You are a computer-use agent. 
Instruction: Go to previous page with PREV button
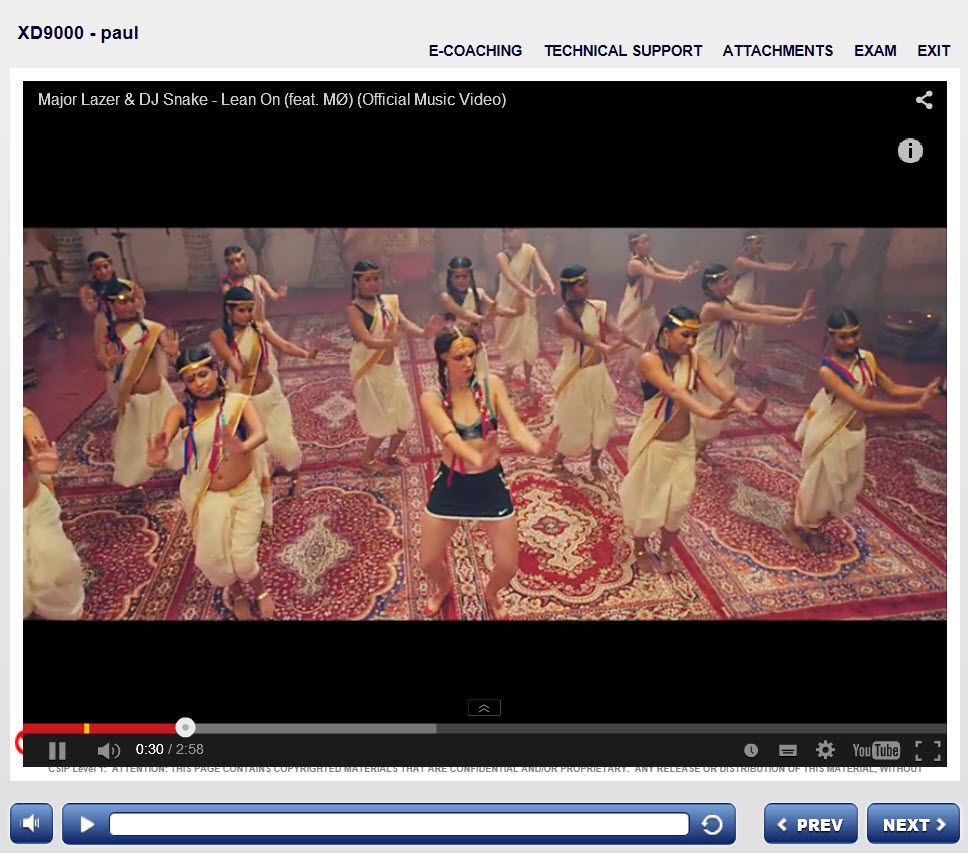pos(811,824)
